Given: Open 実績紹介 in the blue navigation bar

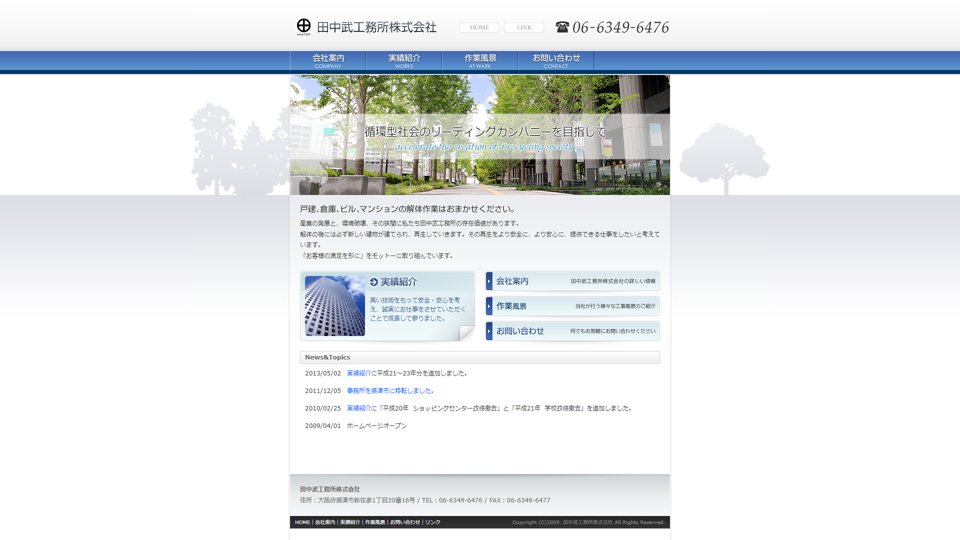Looking at the screenshot, I should coord(404,61).
